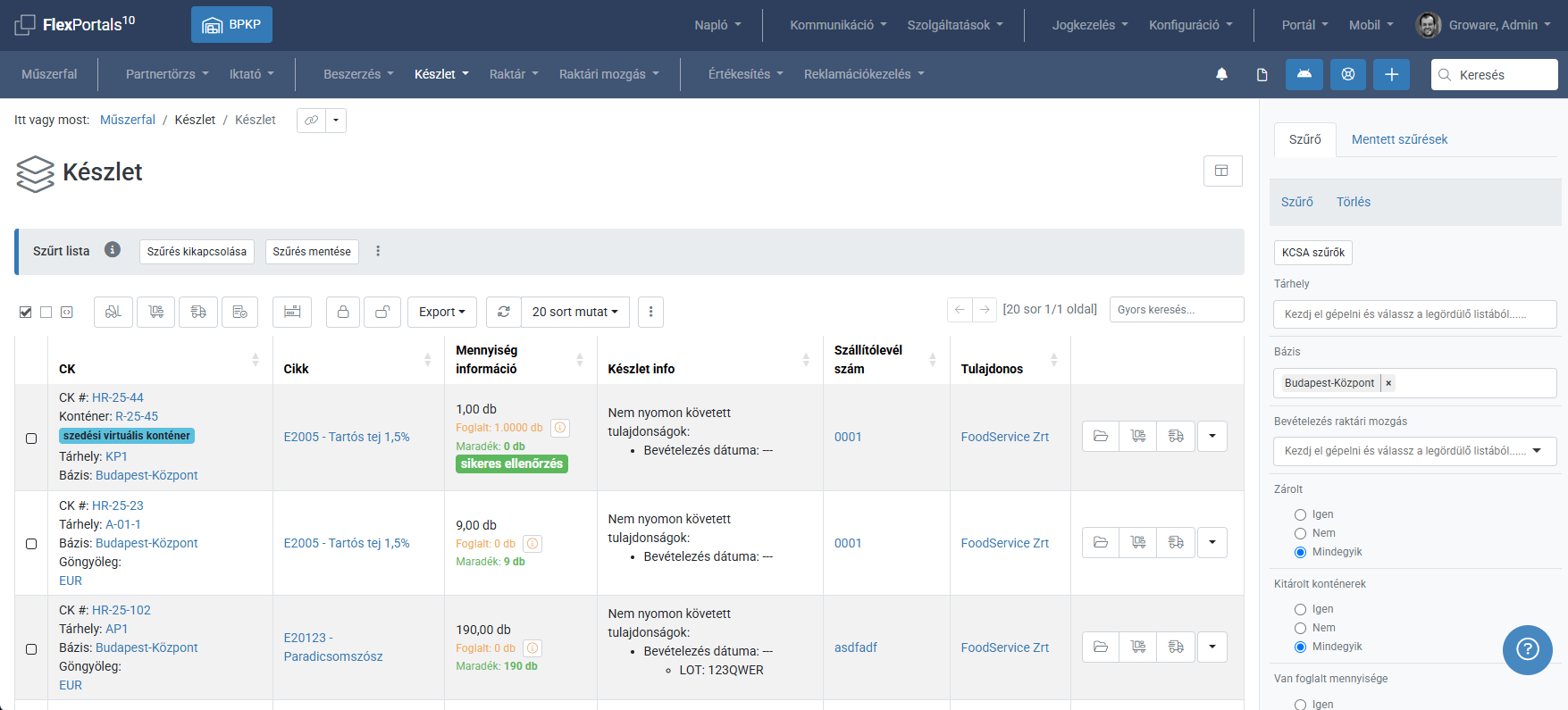Select Nem under Kitárolt konténerek
This screenshot has width=1568, height=710.
[x=1300, y=628]
